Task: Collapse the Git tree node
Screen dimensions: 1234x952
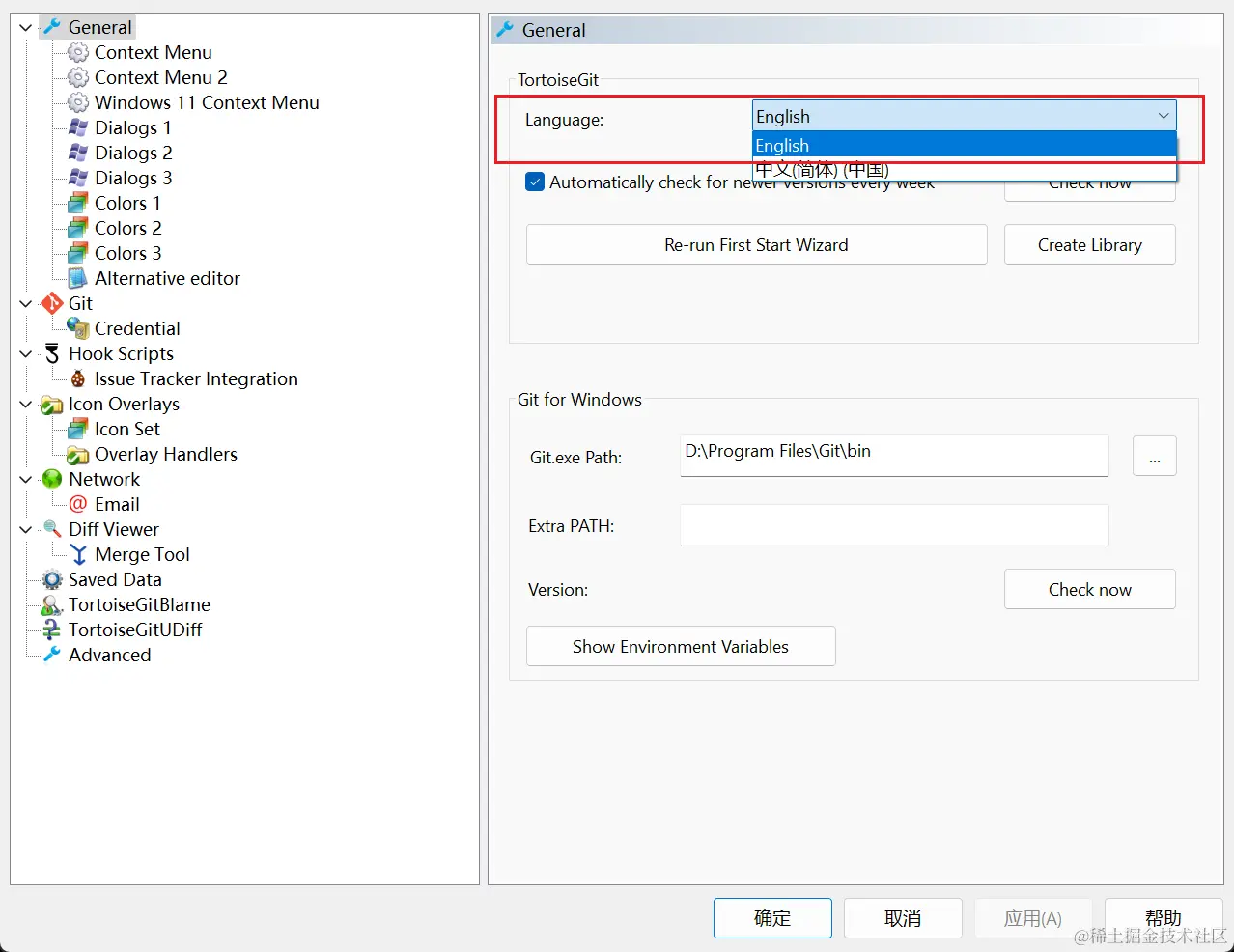Action: (x=26, y=303)
